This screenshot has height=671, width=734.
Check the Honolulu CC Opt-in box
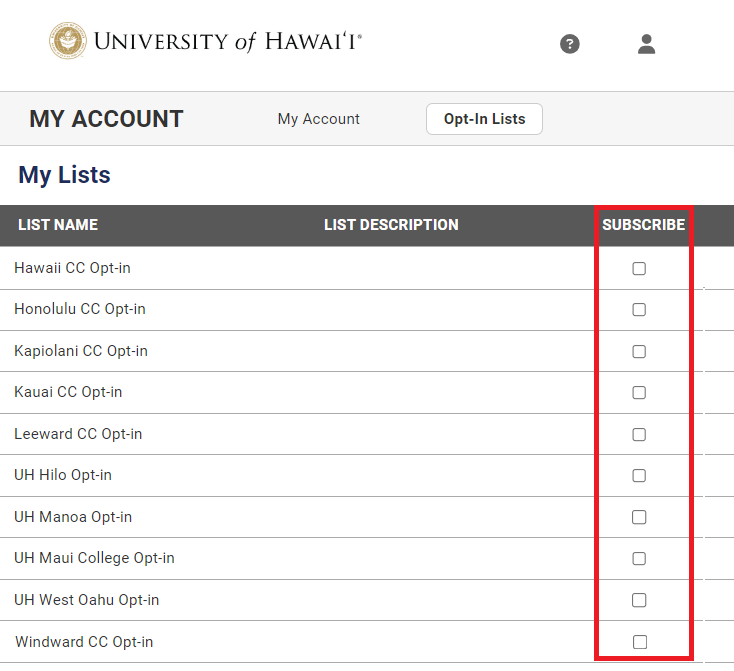pyautogui.click(x=639, y=310)
